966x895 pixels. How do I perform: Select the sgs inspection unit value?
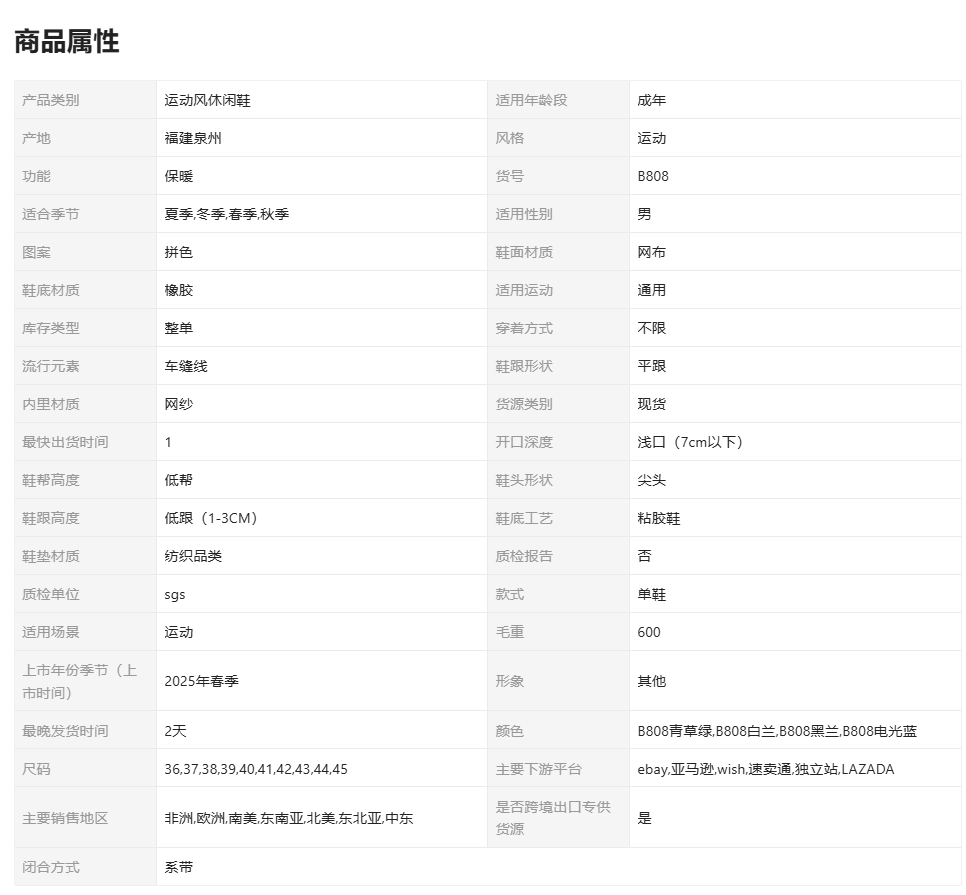[x=175, y=594]
